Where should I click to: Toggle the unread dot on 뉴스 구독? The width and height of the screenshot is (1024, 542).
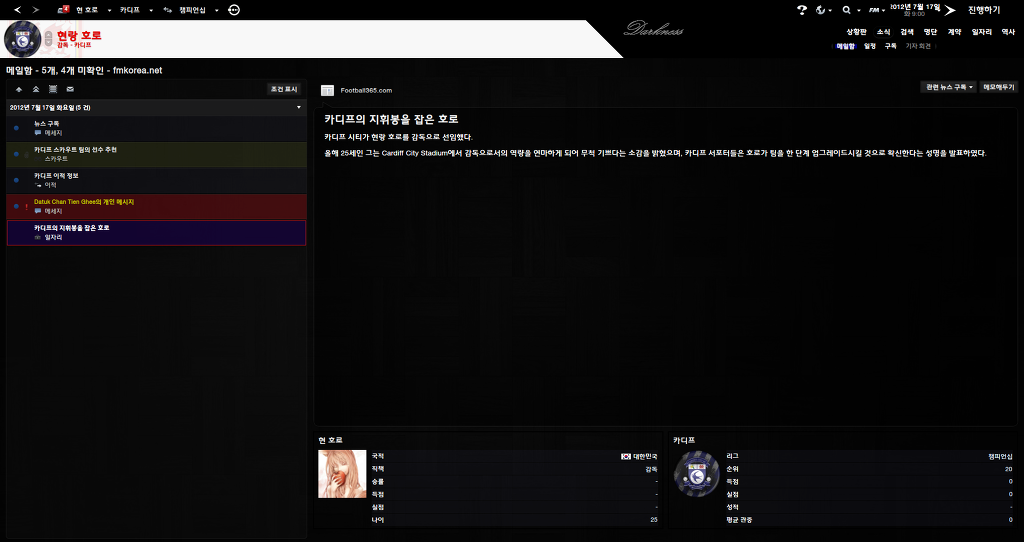16,128
